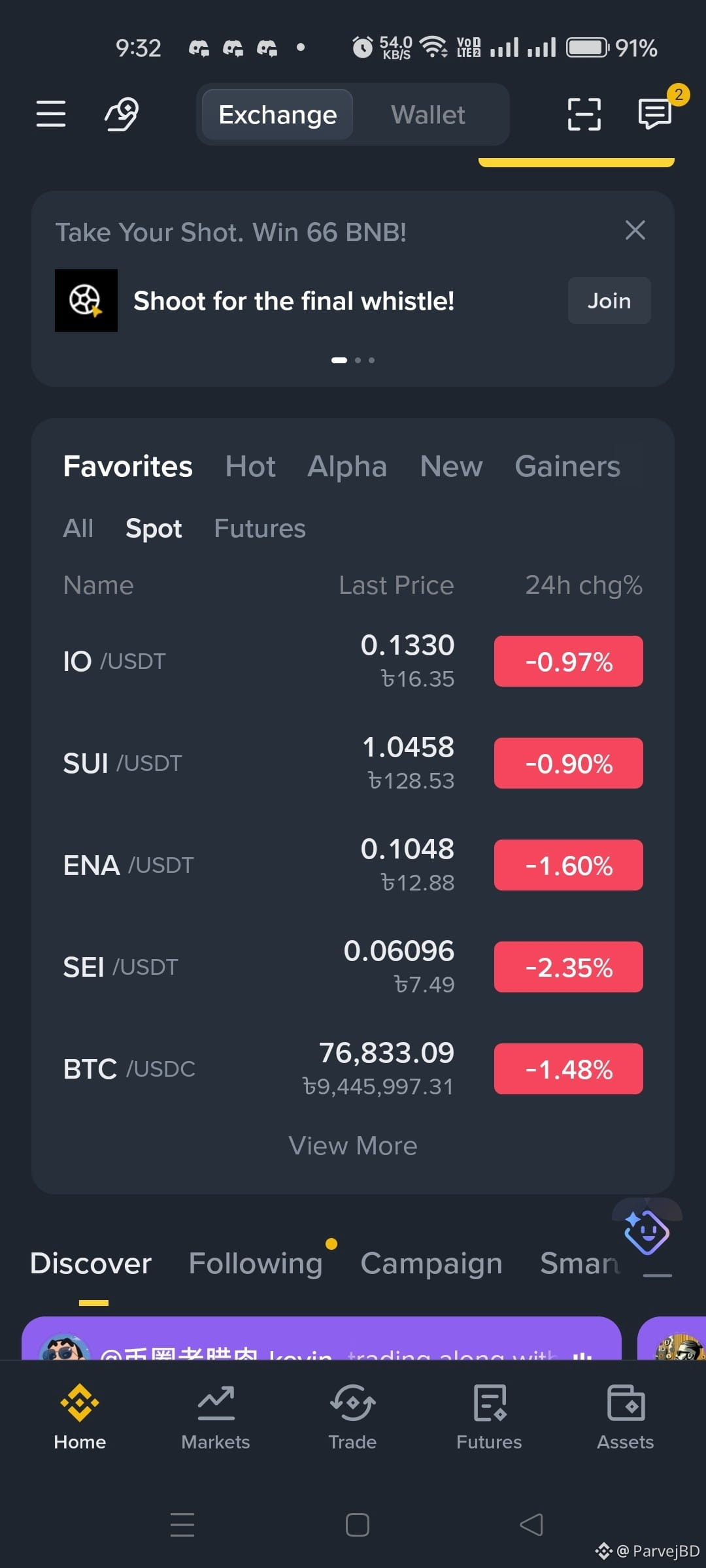Switch to Futures favorites filter
Image resolution: width=706 pixels, height=1568 pixels.
(x=260, y=529)
